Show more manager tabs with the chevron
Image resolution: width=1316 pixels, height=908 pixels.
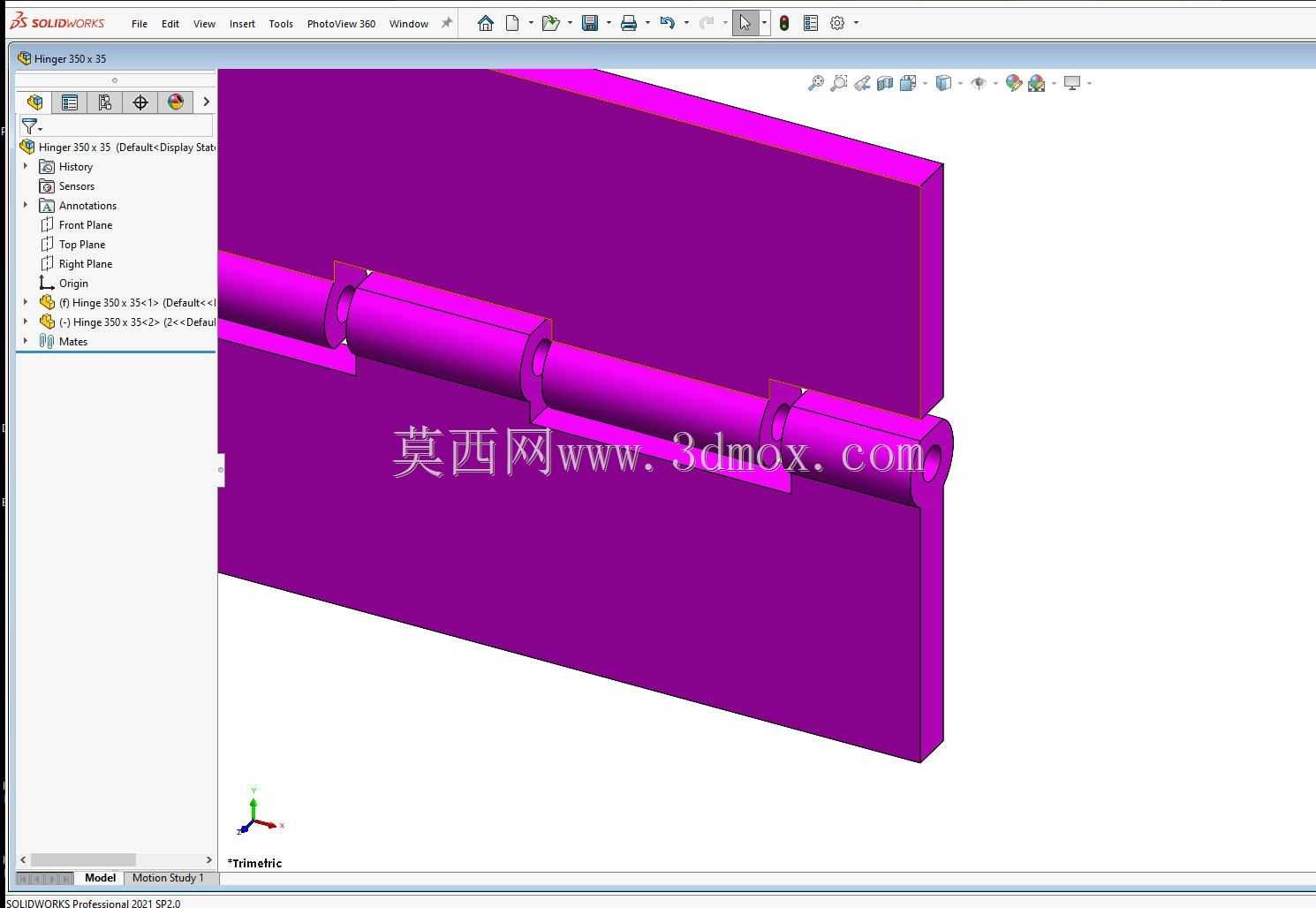click(206, 102)
